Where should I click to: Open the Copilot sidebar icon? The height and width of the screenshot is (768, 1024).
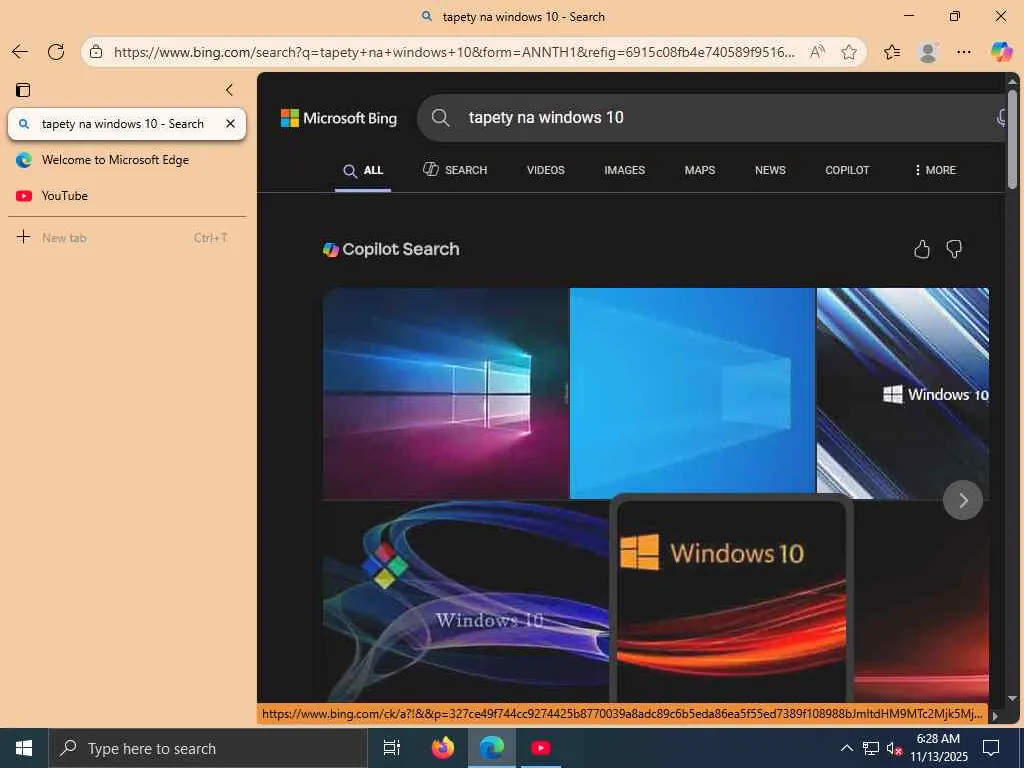point(1001,52)
